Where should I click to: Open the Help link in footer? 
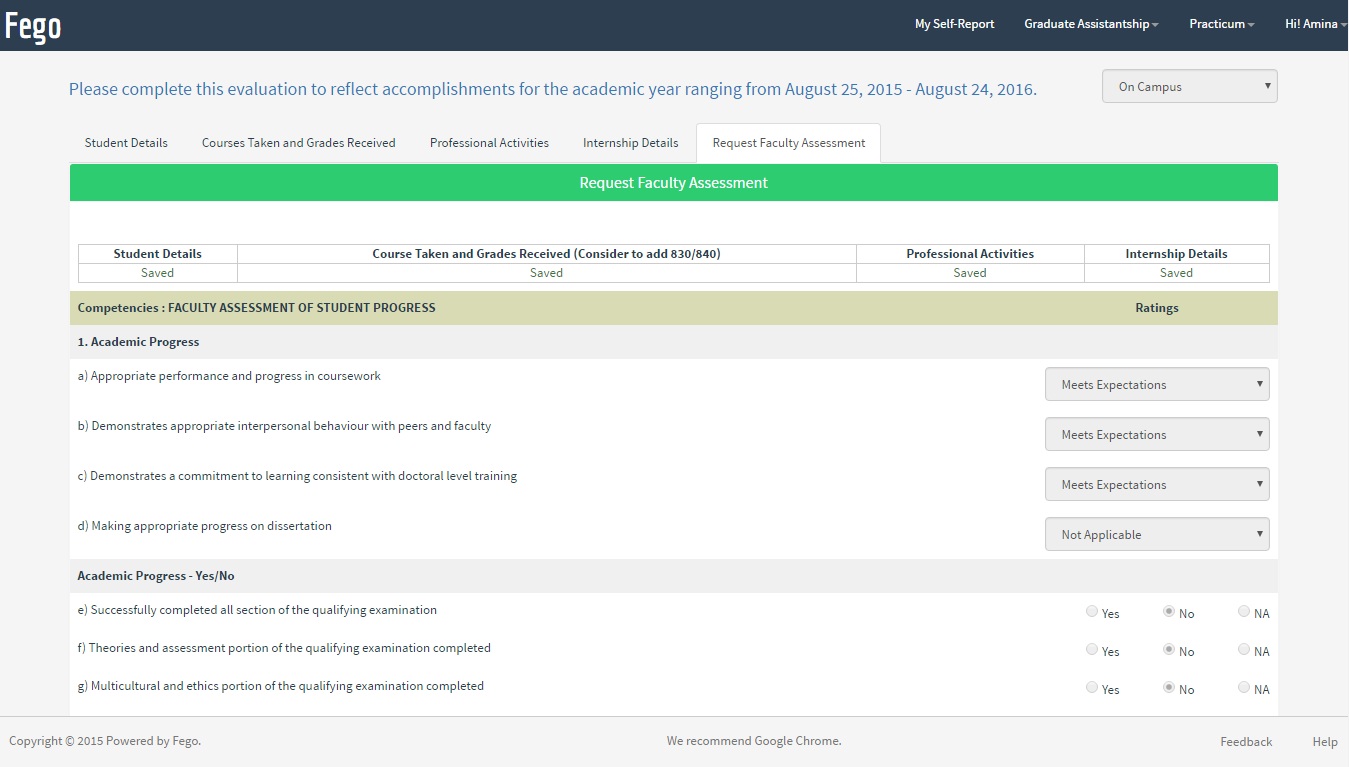(1324, 742)
